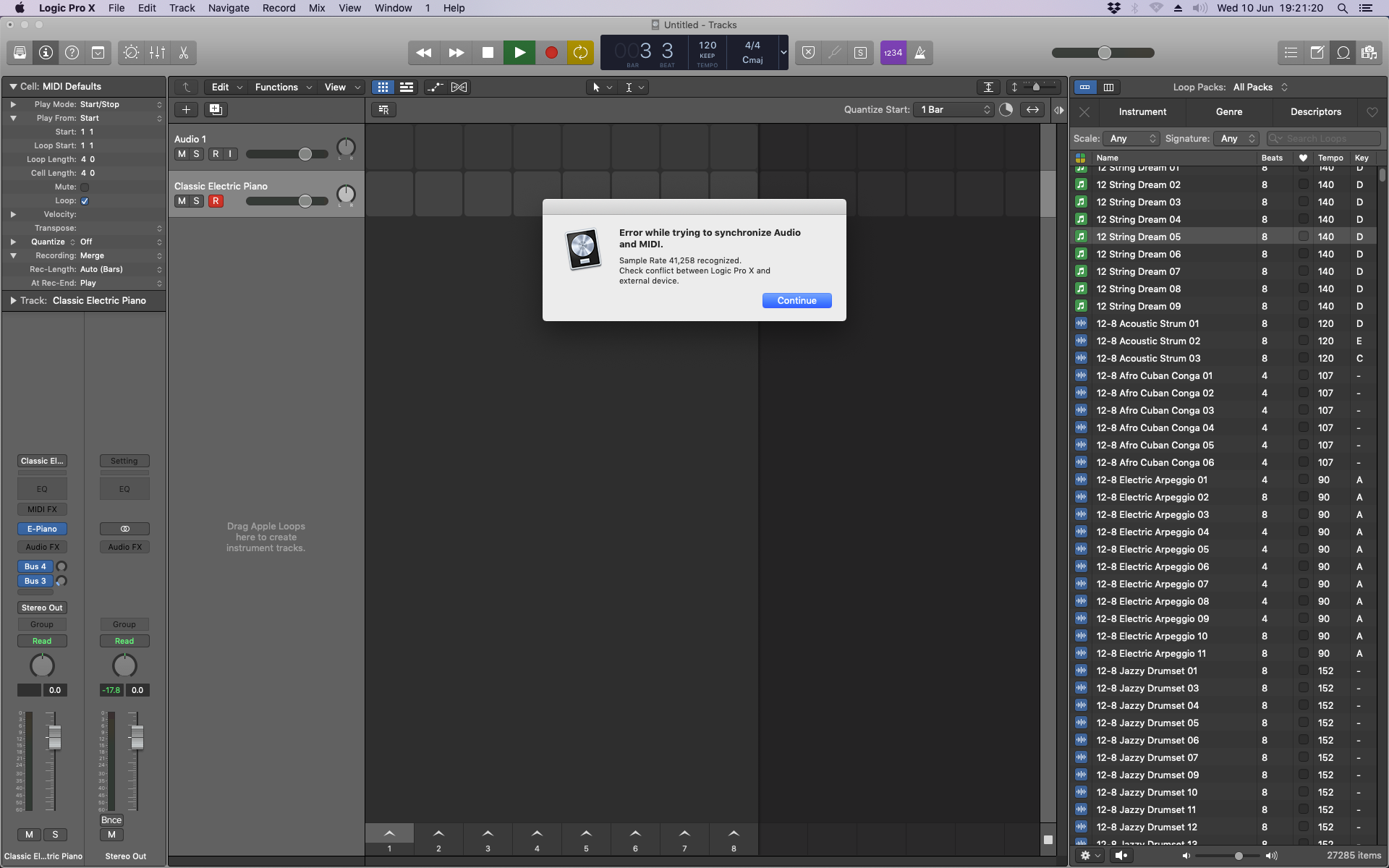The image size is (1389, 868).
Task: Favorite the 12 String Dream 05 loop
Action: [1303, 237]
